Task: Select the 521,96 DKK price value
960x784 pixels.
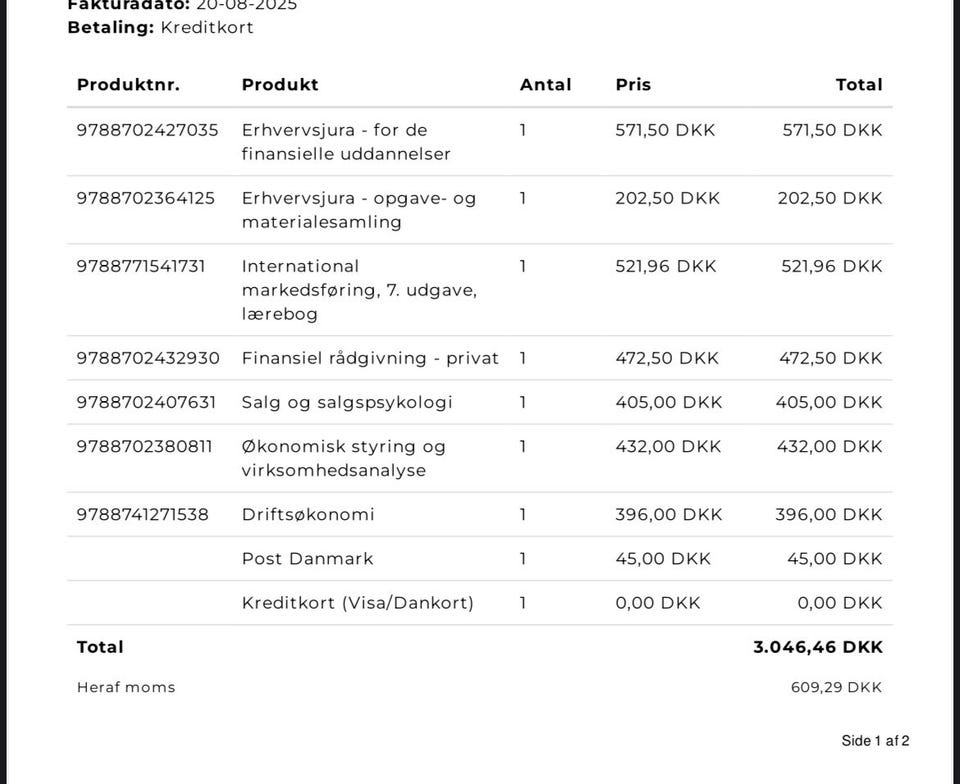Action: [x=666, y=266]
